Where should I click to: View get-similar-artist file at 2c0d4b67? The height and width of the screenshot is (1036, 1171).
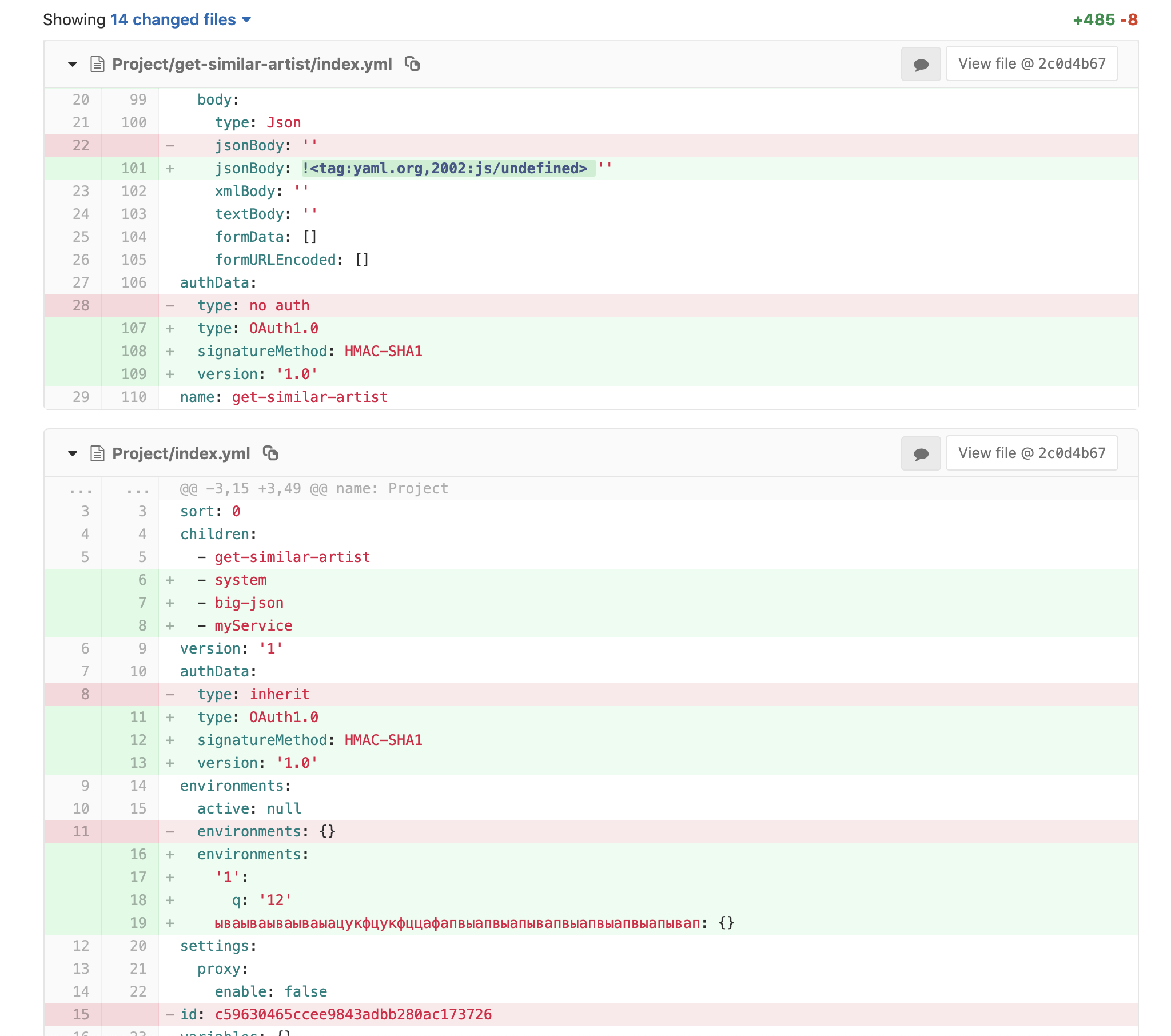click(1031, 63)
